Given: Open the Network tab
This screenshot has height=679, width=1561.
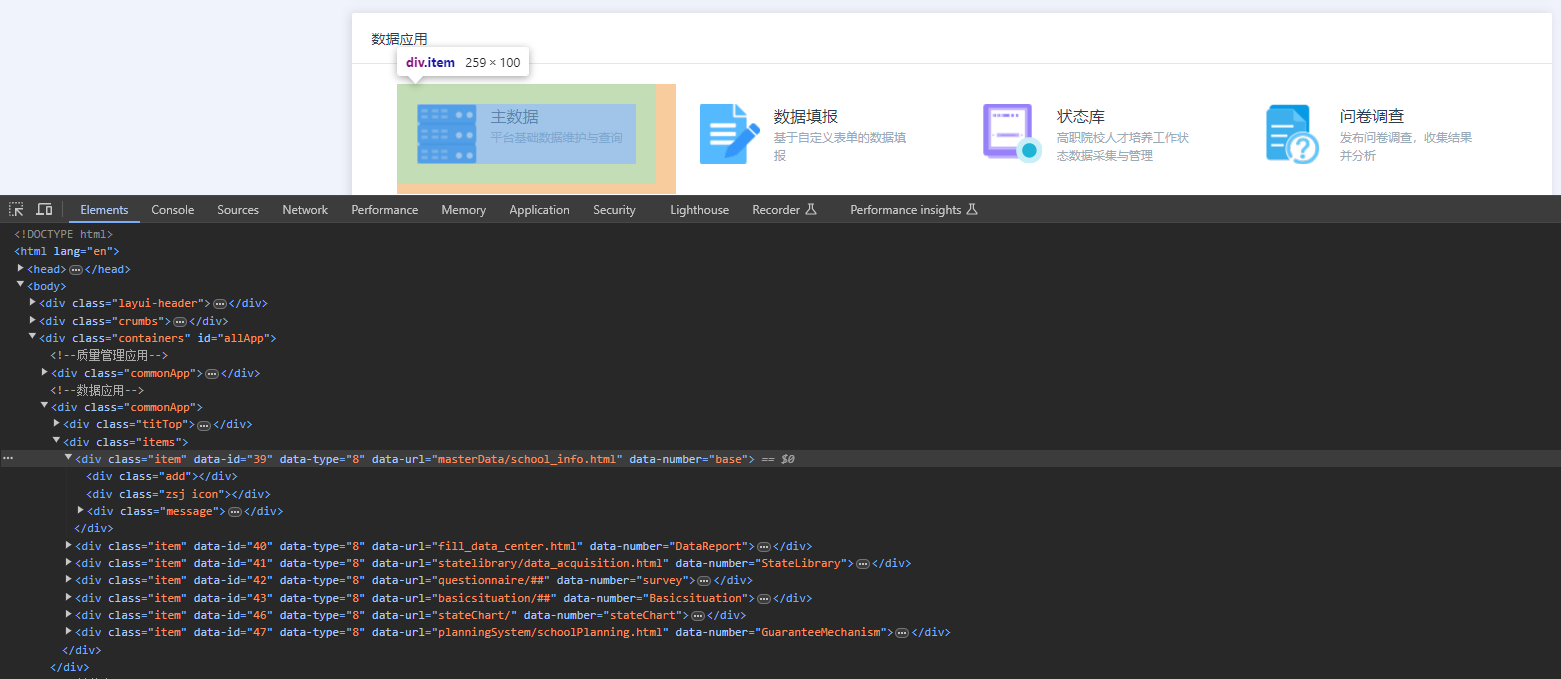Looking at the screenshot, I should (x=305, y=210).
